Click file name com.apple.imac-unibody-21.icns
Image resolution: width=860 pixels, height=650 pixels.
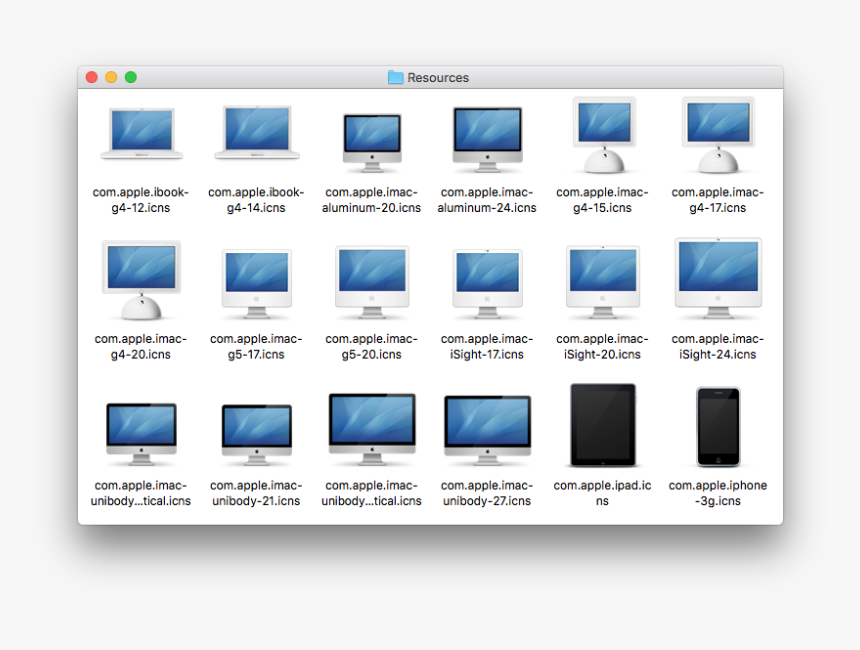click(256, 493)
